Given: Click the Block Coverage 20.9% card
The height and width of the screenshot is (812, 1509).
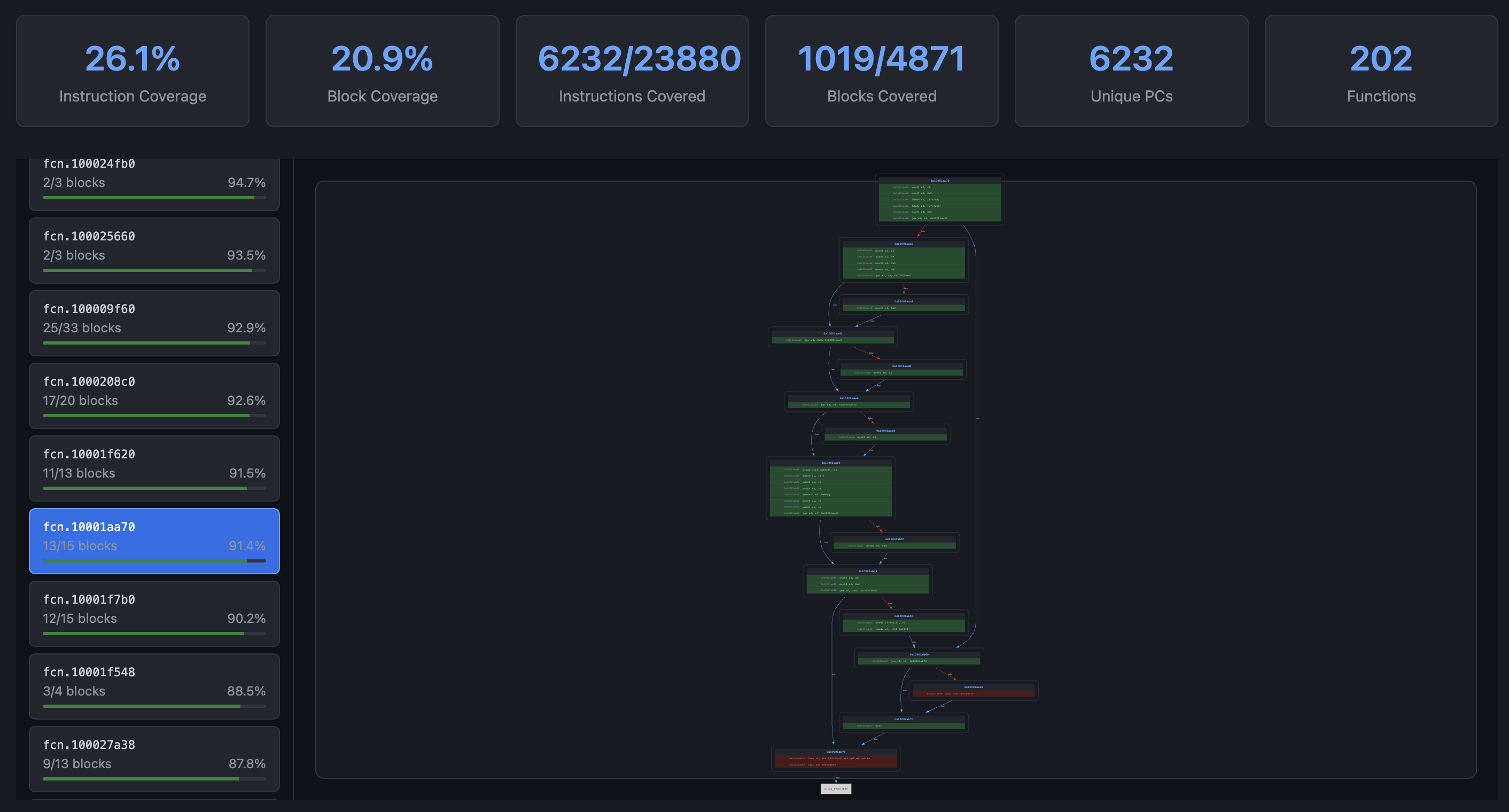Looking at the screenshot, I should click(x=382, y=71).
